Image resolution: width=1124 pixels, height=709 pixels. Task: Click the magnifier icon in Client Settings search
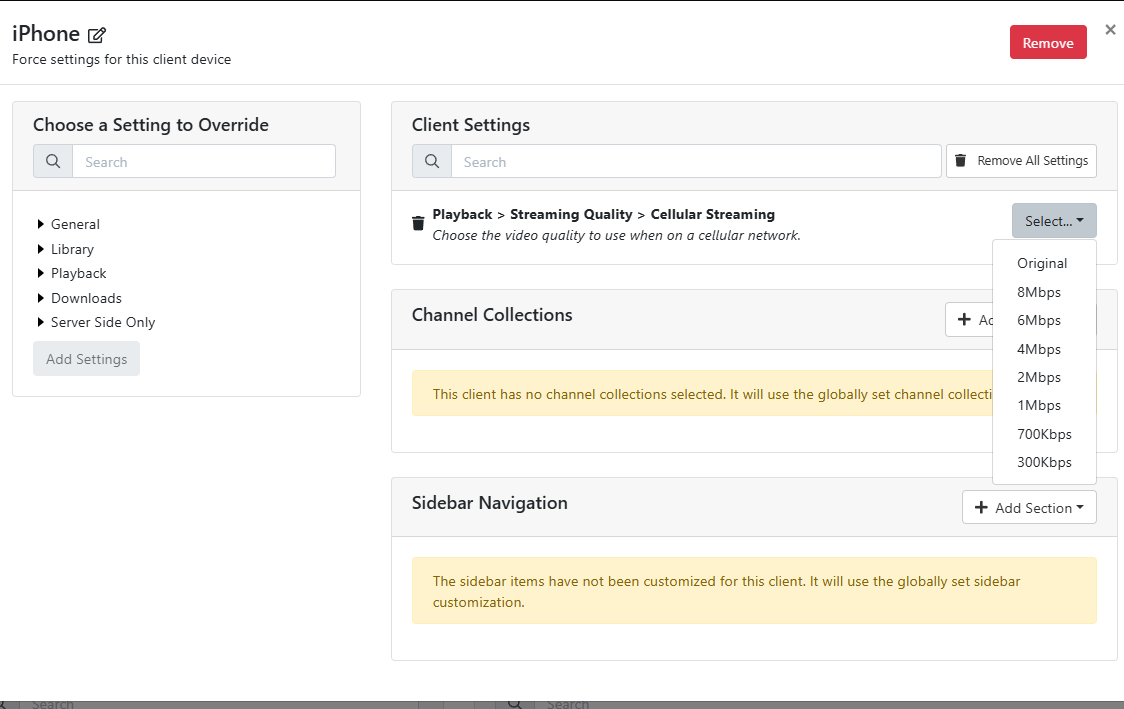432,162
